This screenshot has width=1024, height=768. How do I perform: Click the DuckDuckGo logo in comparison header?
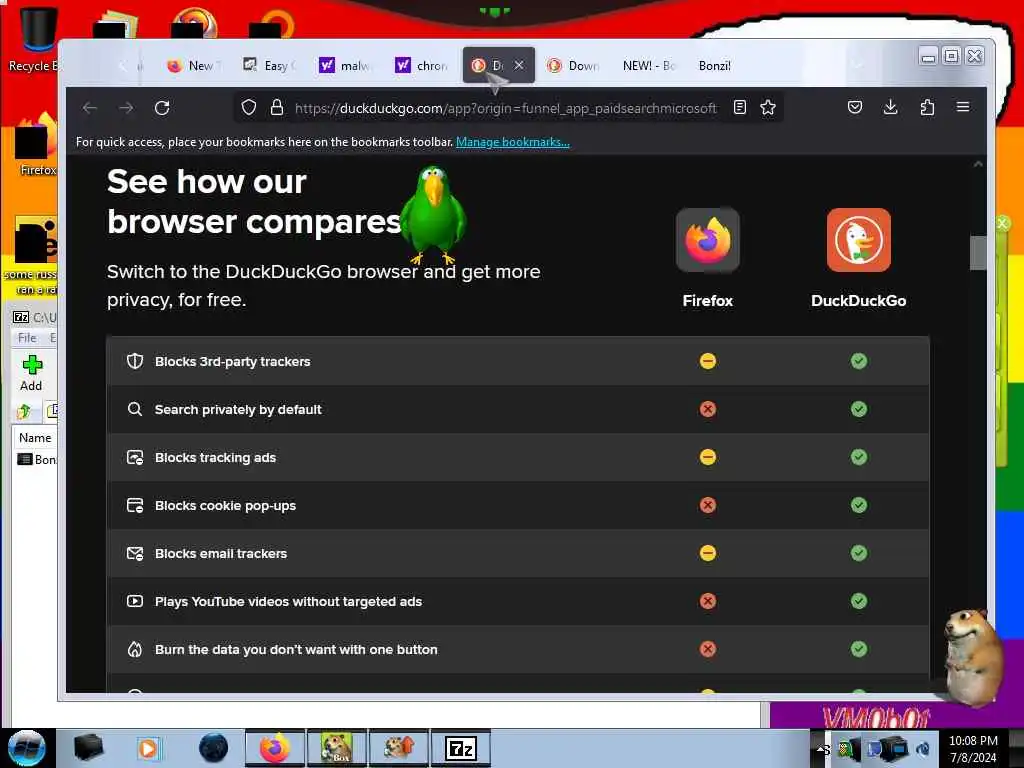point(858,240)
